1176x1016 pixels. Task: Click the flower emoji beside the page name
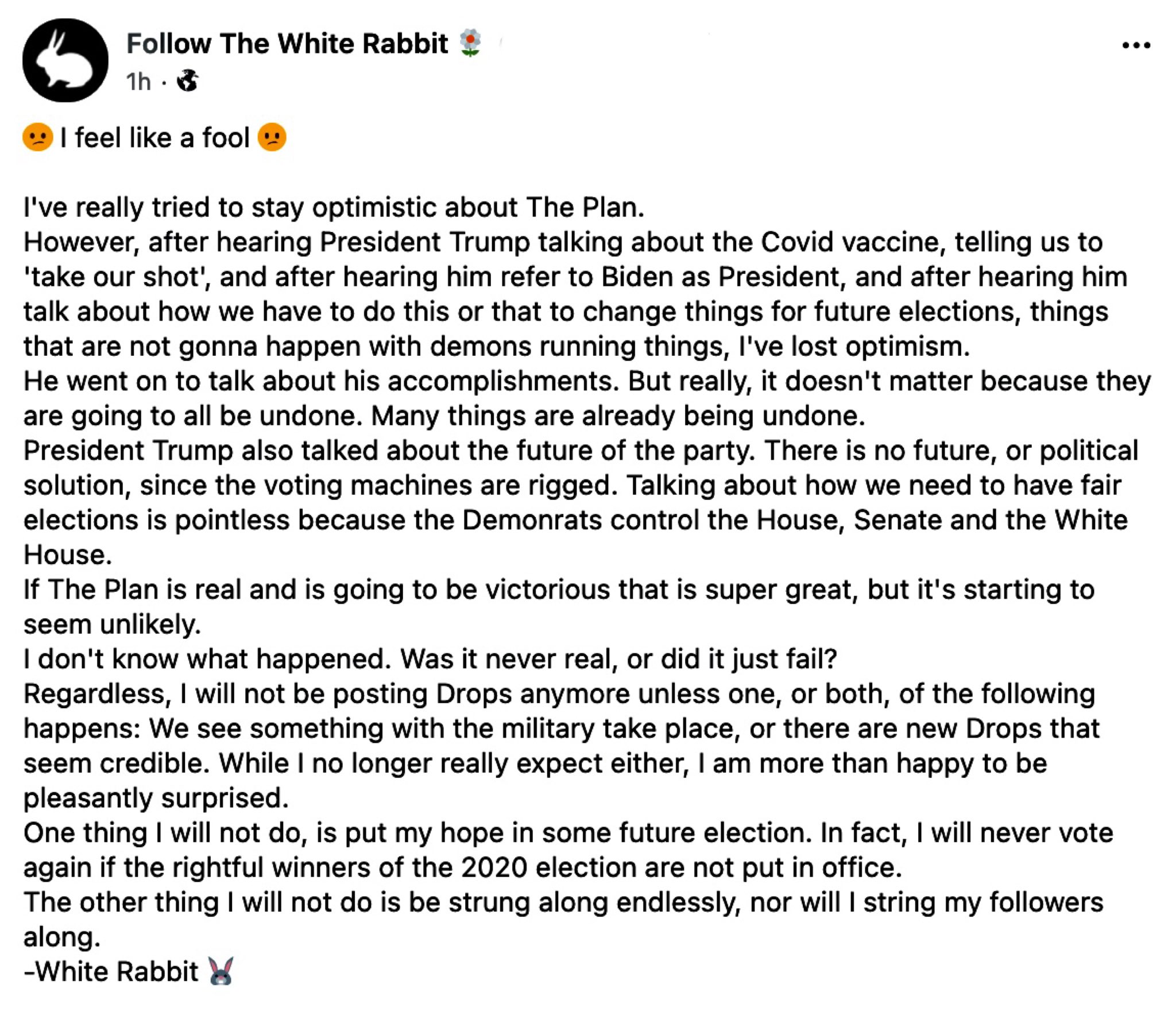point(470,44)
